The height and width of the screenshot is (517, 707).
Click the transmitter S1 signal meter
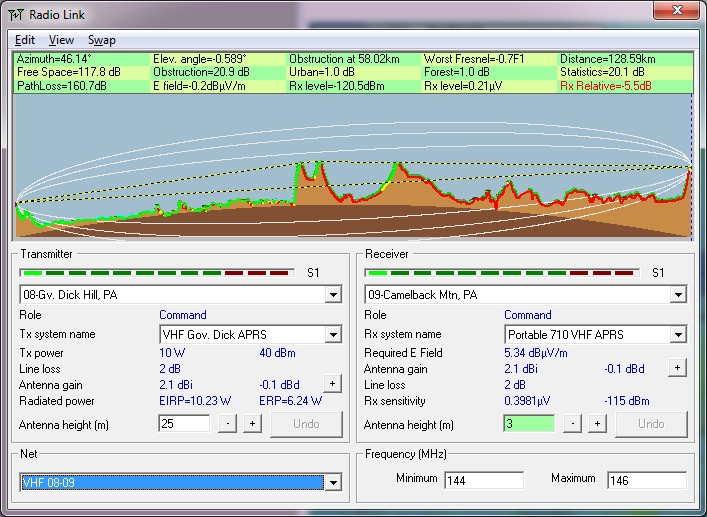point(157,273)
